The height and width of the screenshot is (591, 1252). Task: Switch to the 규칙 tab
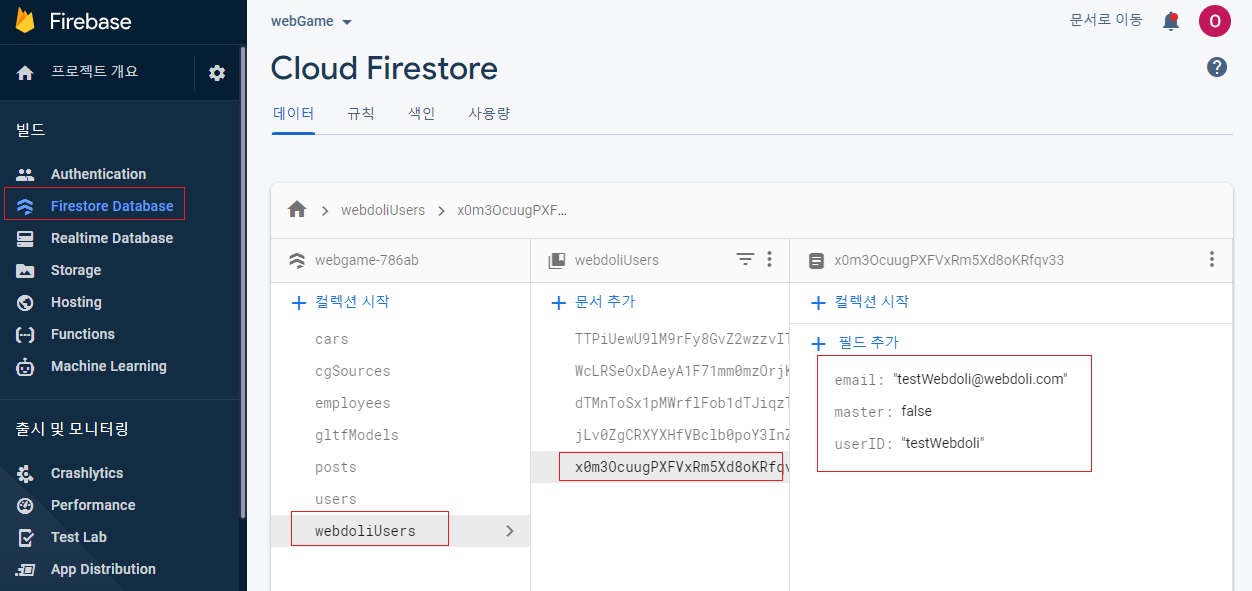click(361, 114)
